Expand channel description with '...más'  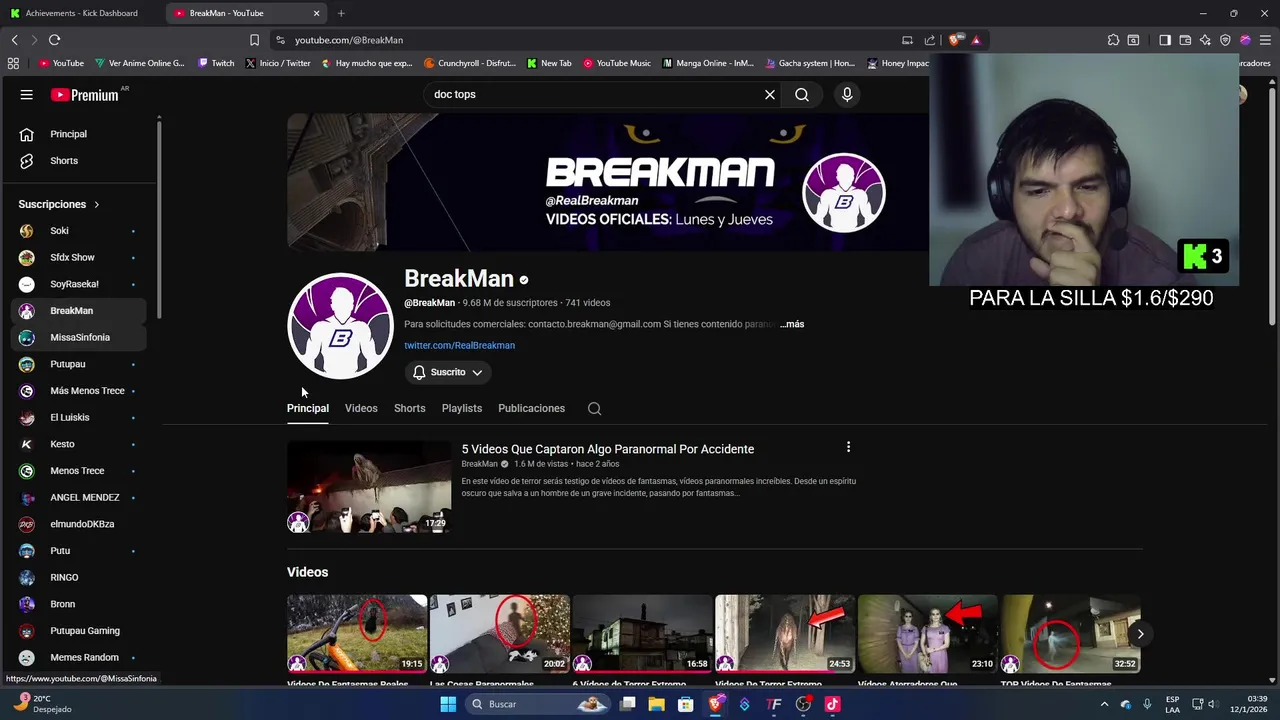coord(792,324)
